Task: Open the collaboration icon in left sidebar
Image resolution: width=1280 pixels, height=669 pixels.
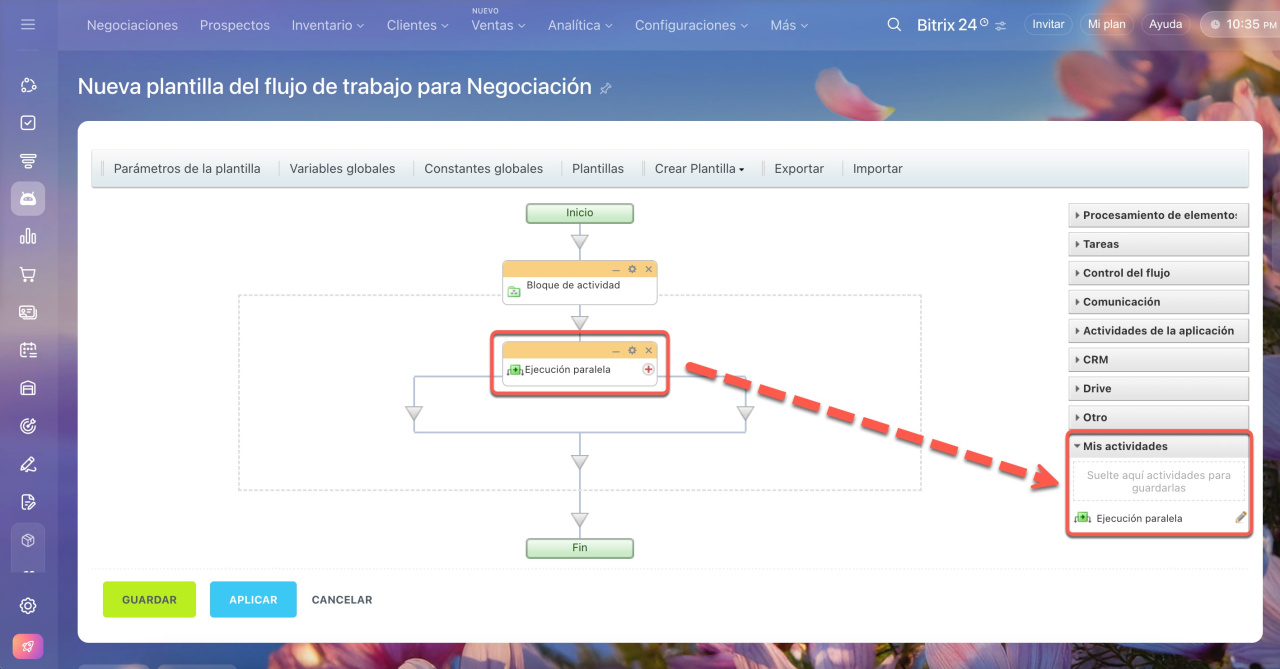Action: [28, 85]
